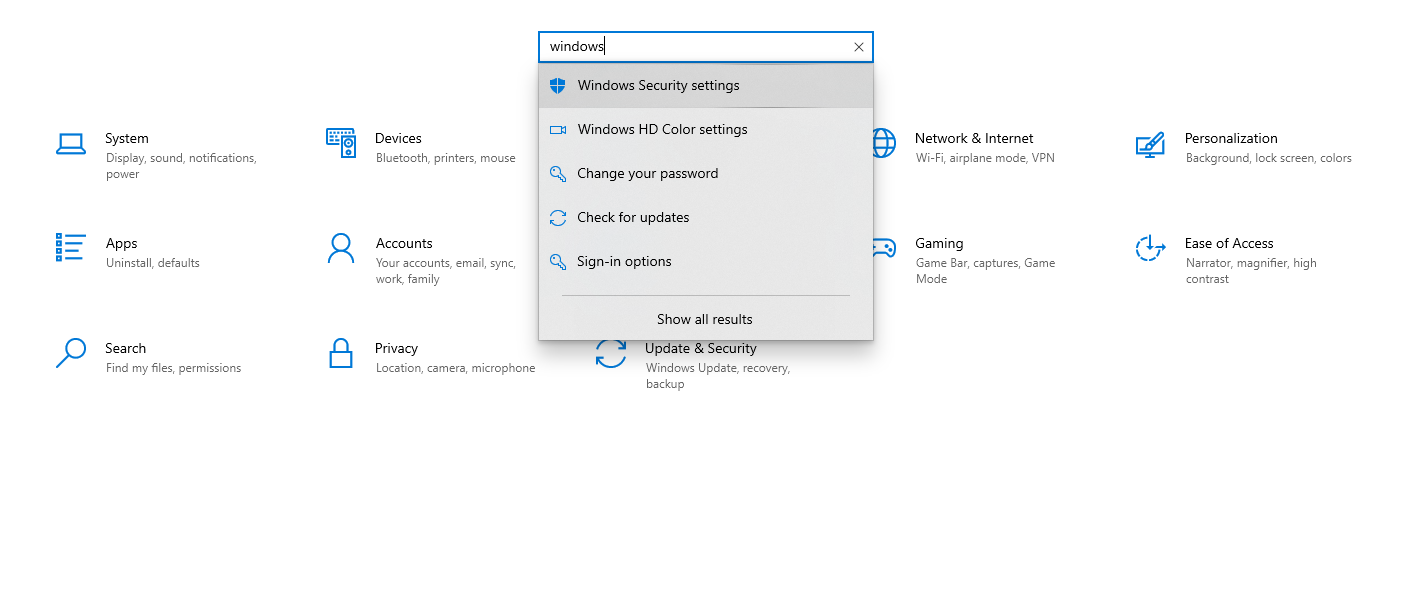
Task: Select Windows HD Color settings result
Action: (706, 130)
